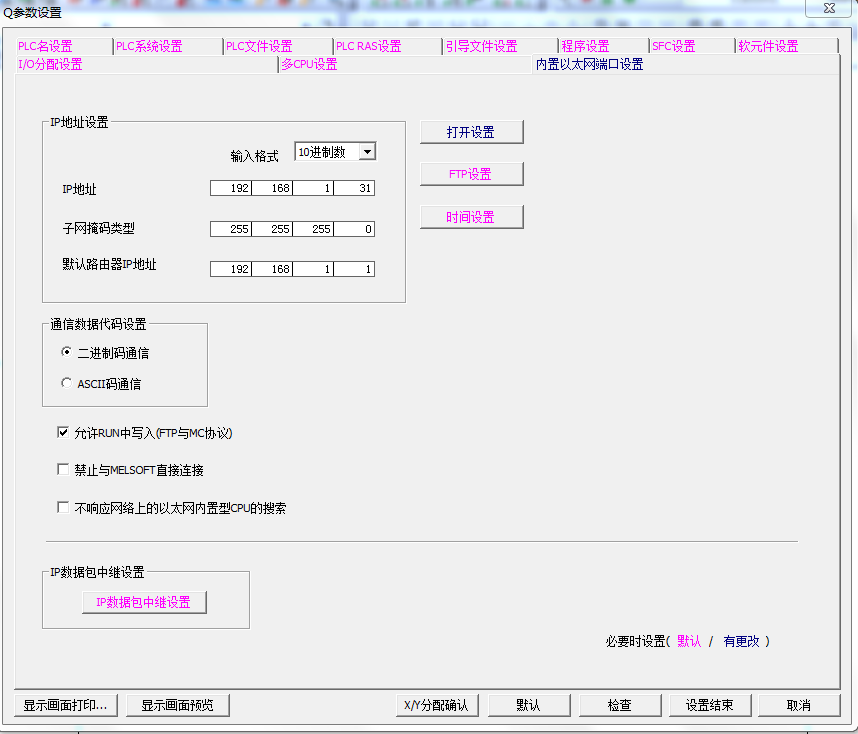Screen dimensions: 858x734
Task: Click the last octet field of IP地址
Action: [x=355, y=189]
